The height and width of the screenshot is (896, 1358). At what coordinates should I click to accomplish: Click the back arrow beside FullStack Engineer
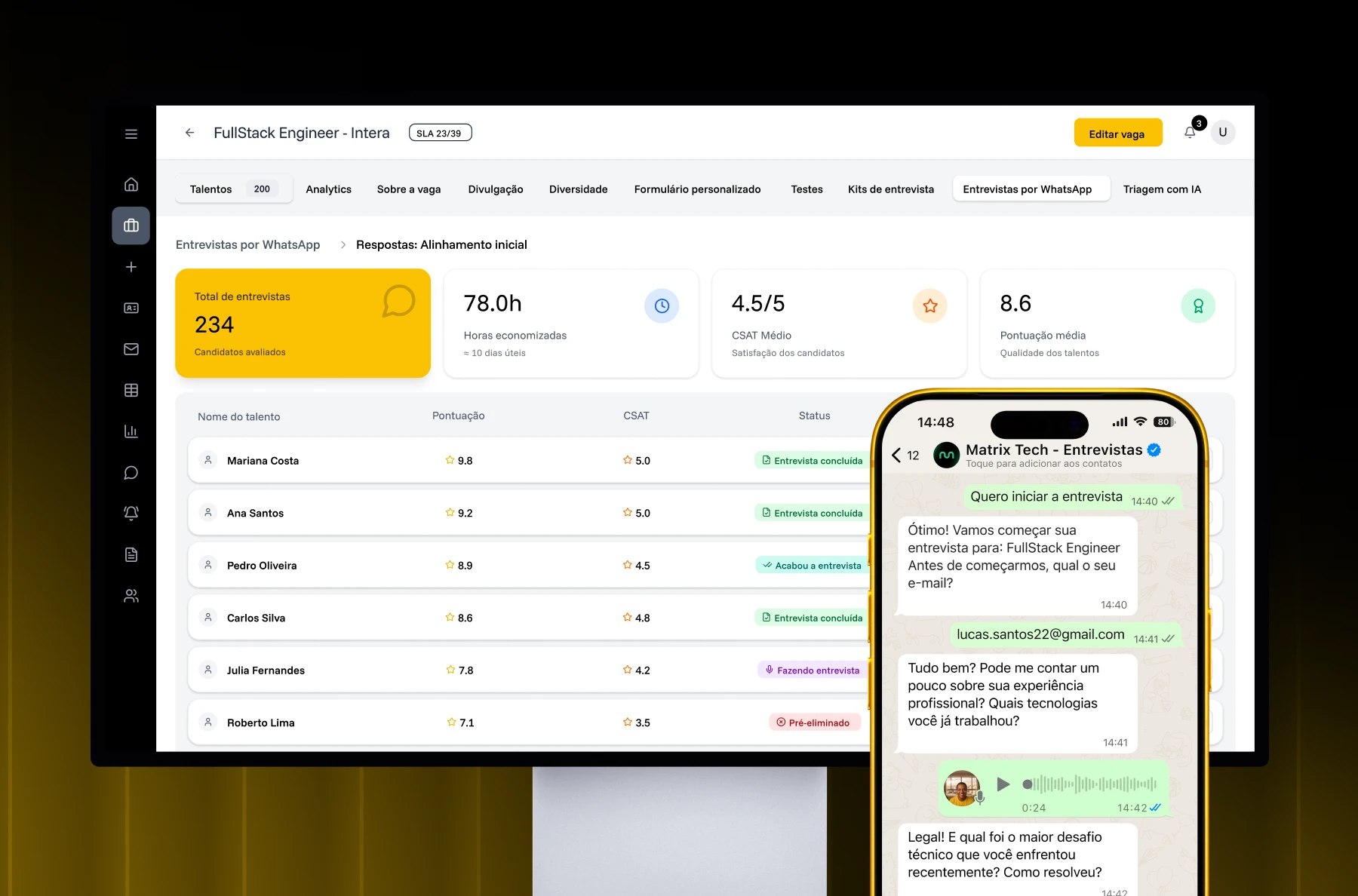point(189,133)
